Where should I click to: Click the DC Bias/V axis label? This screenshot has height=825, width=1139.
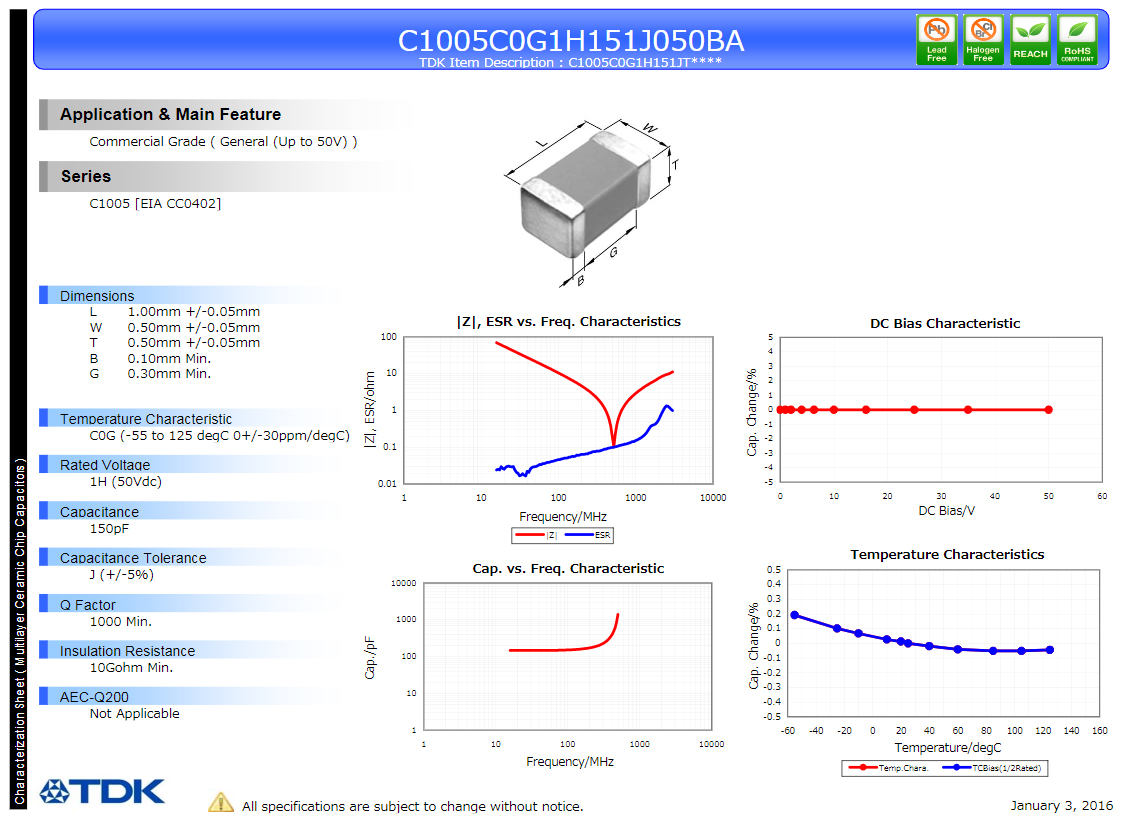tap(947, 511)
